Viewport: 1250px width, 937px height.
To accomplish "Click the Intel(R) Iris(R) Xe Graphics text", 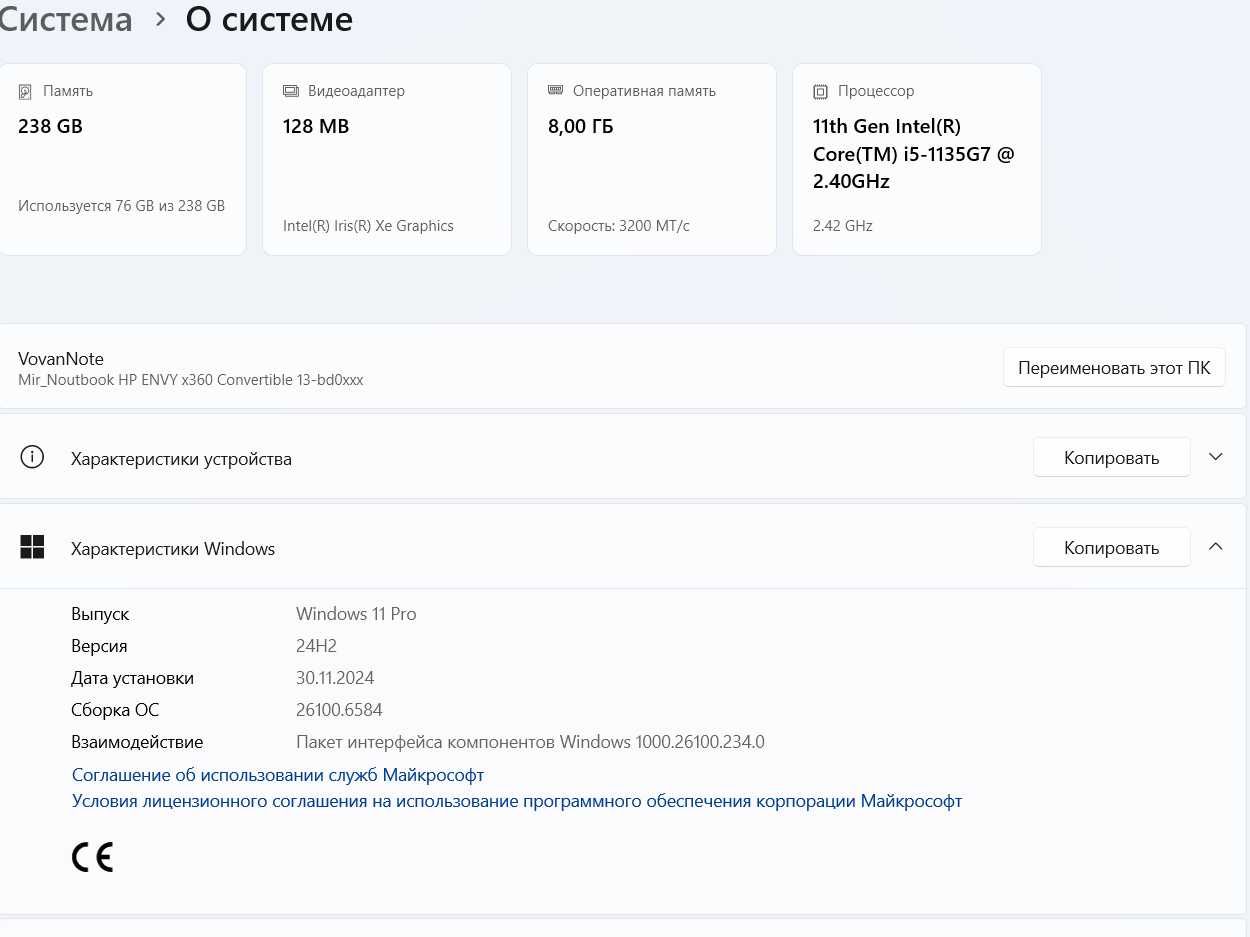I will [x=368, y=226].
